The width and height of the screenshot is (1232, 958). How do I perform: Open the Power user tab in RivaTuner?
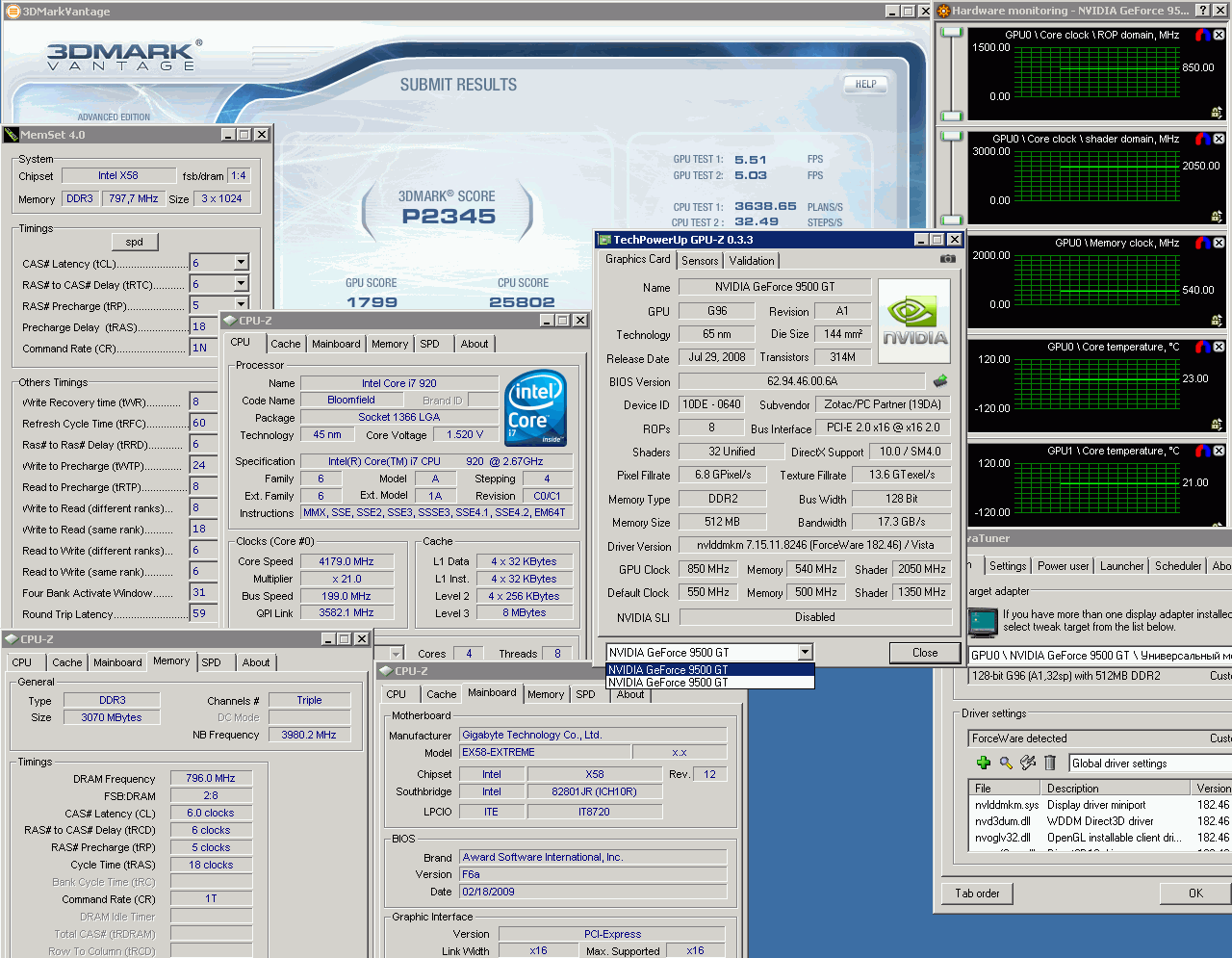1064,566
